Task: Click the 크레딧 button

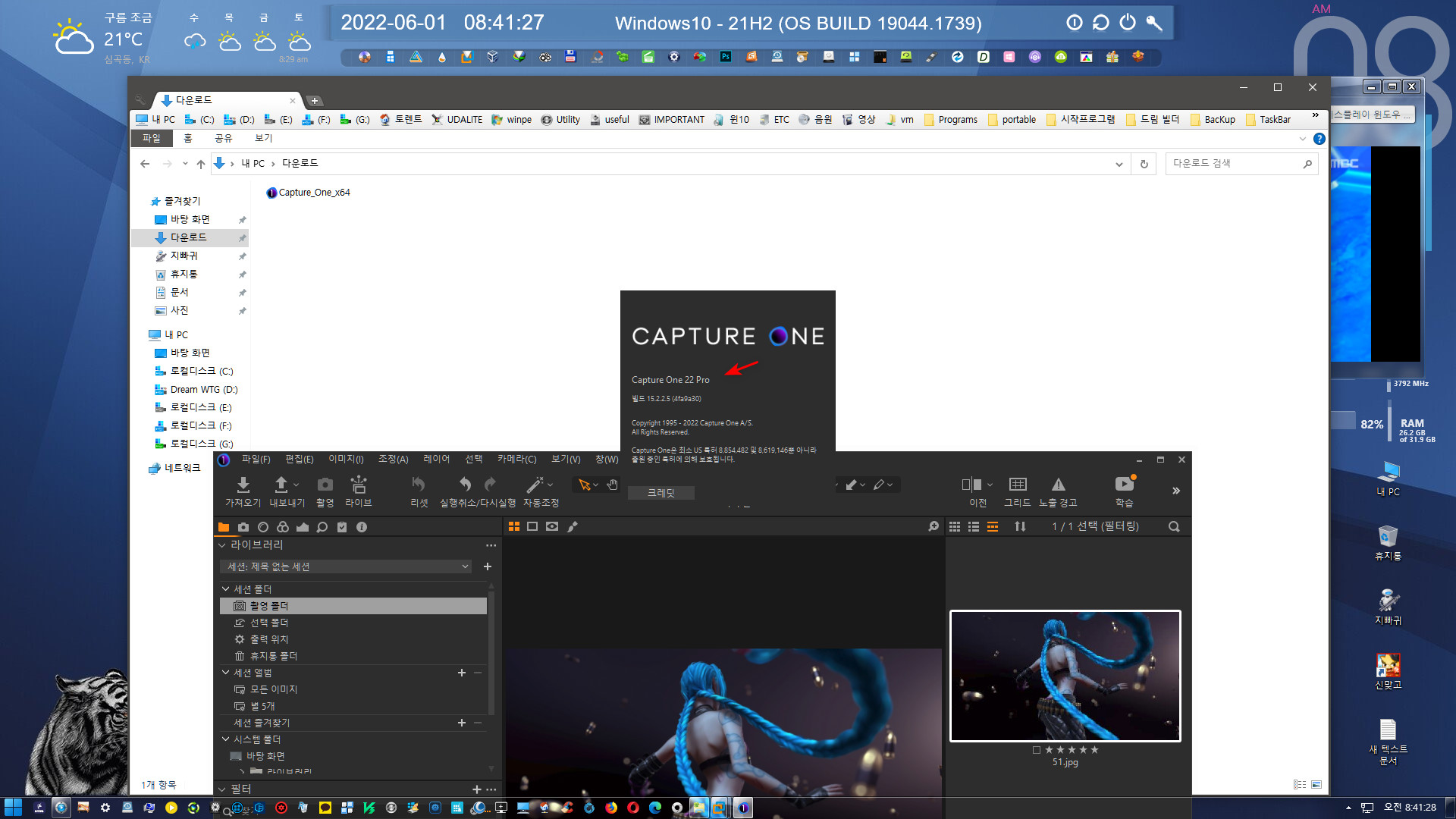Action: coord(661,493)
